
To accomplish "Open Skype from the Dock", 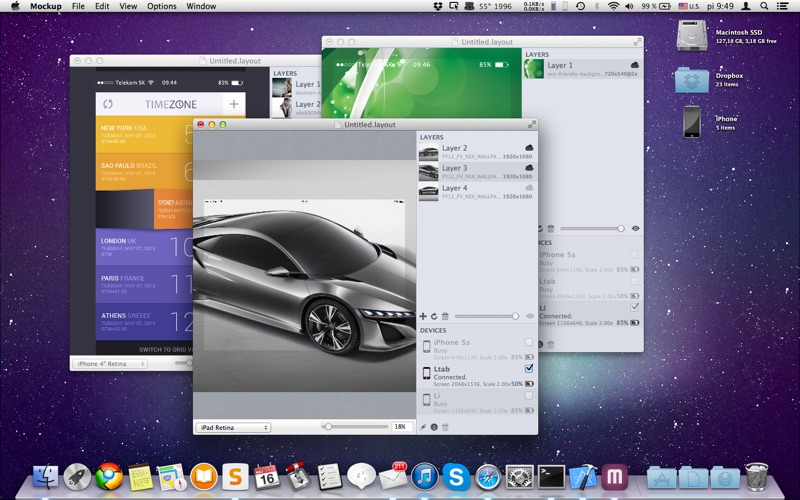I will [x=456, y=477].
